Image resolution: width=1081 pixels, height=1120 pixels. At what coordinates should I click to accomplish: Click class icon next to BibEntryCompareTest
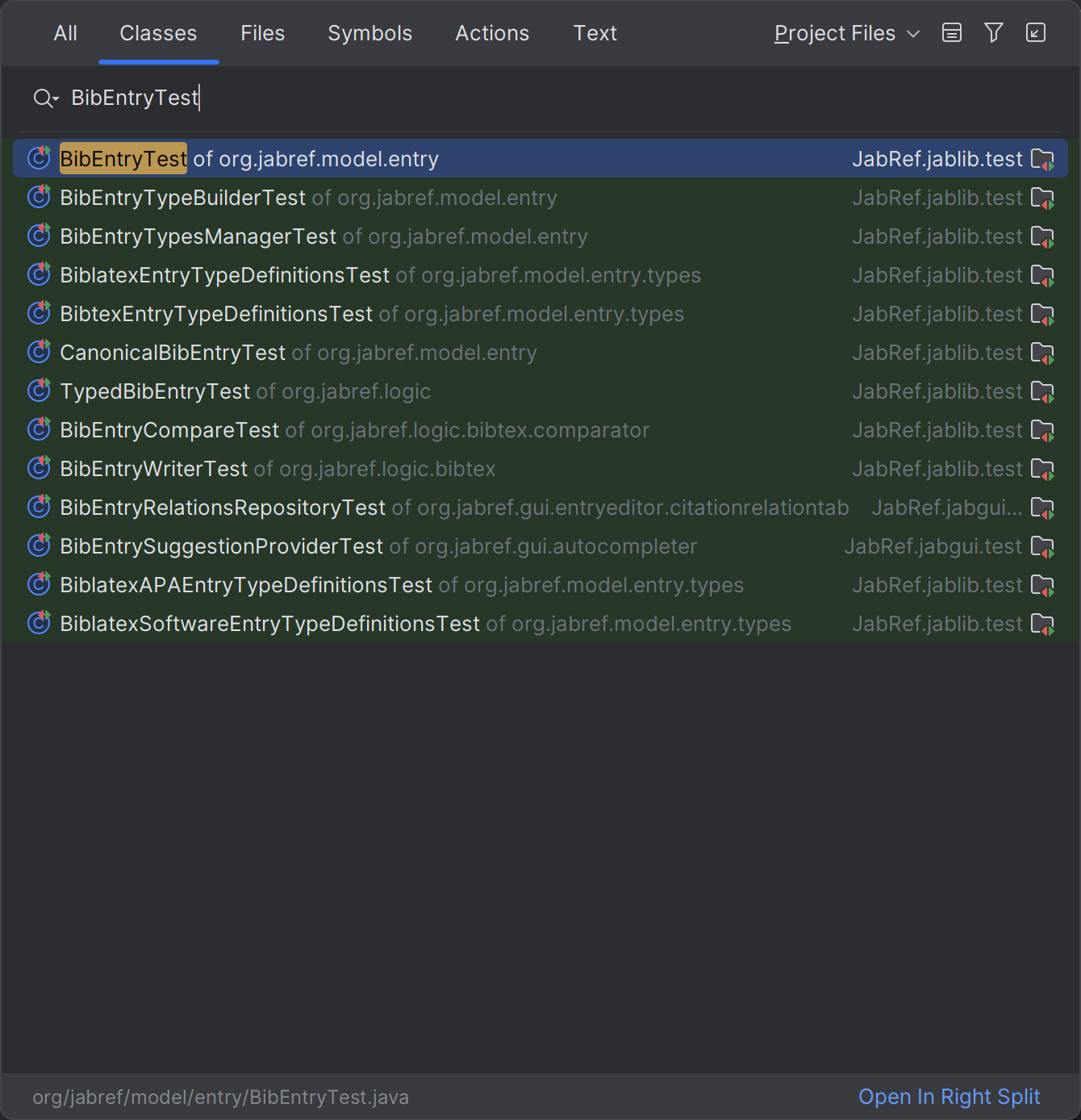(39, 429)
